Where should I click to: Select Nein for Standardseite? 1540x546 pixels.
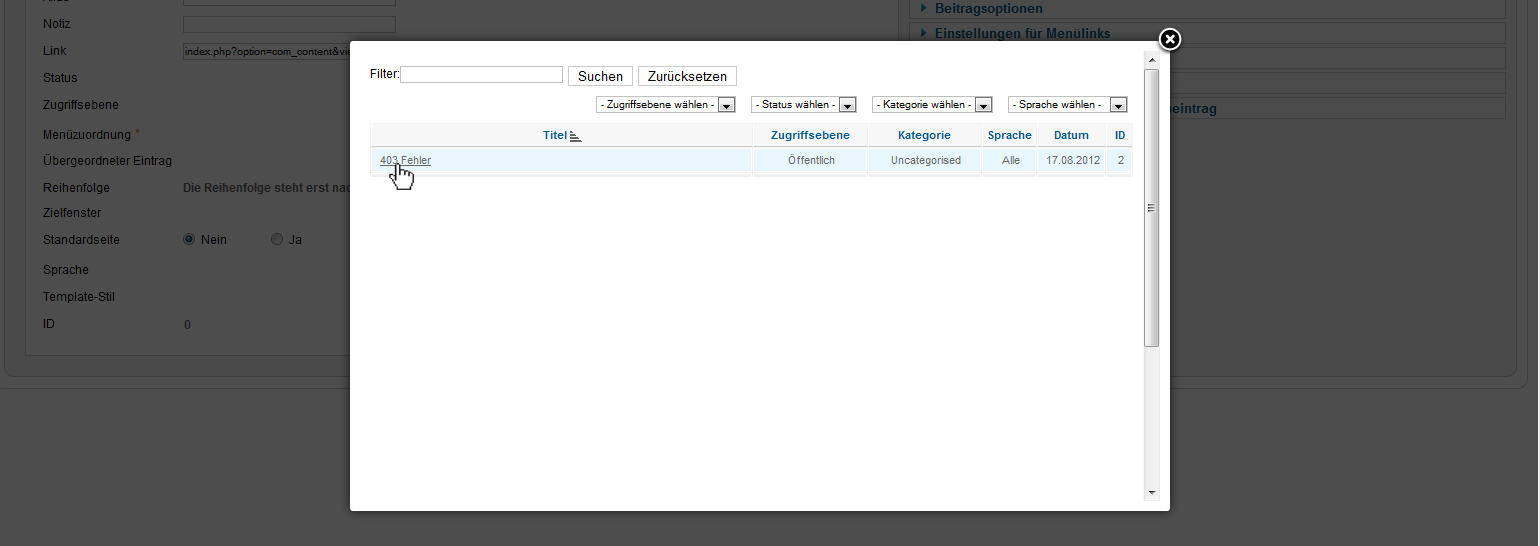189,240
